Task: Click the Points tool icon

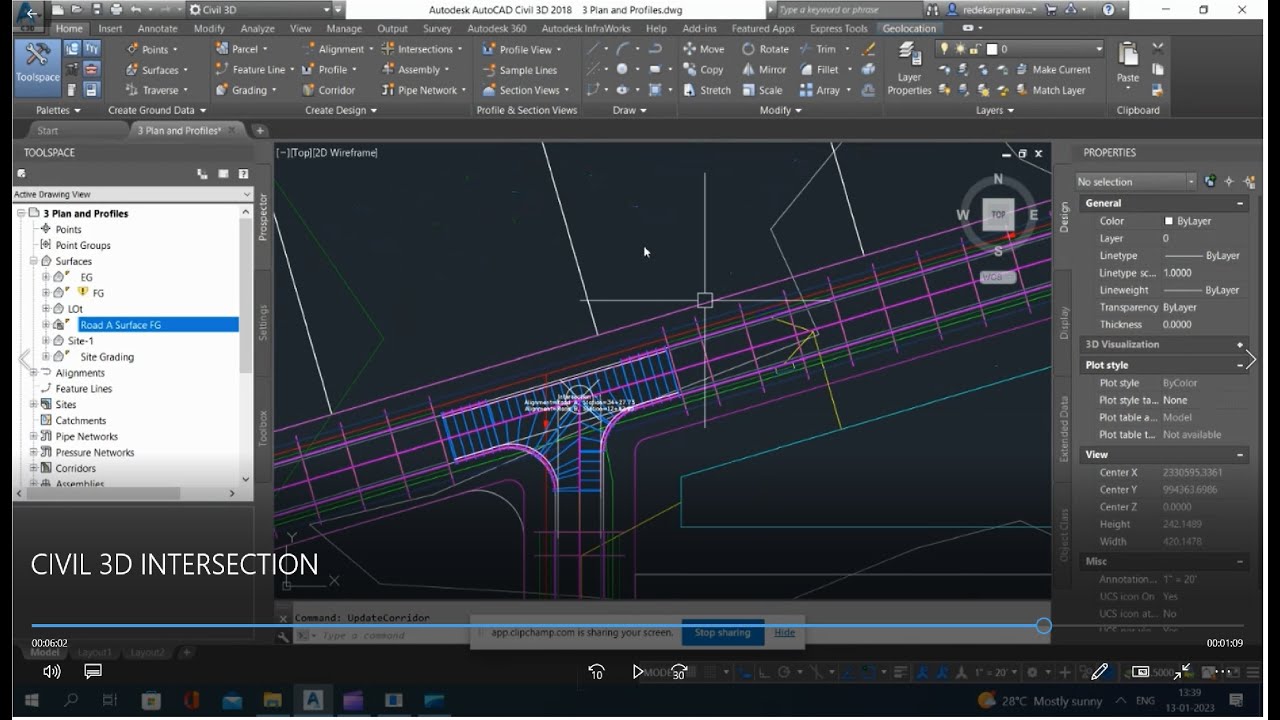Action: 133,49
